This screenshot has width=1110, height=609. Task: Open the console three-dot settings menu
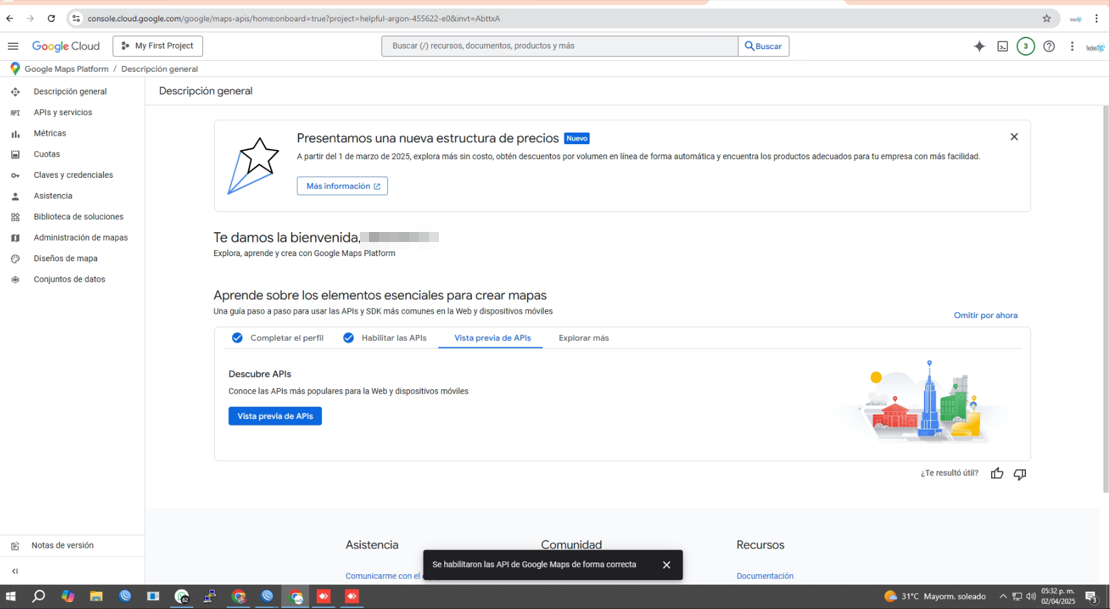(1072, 46)
